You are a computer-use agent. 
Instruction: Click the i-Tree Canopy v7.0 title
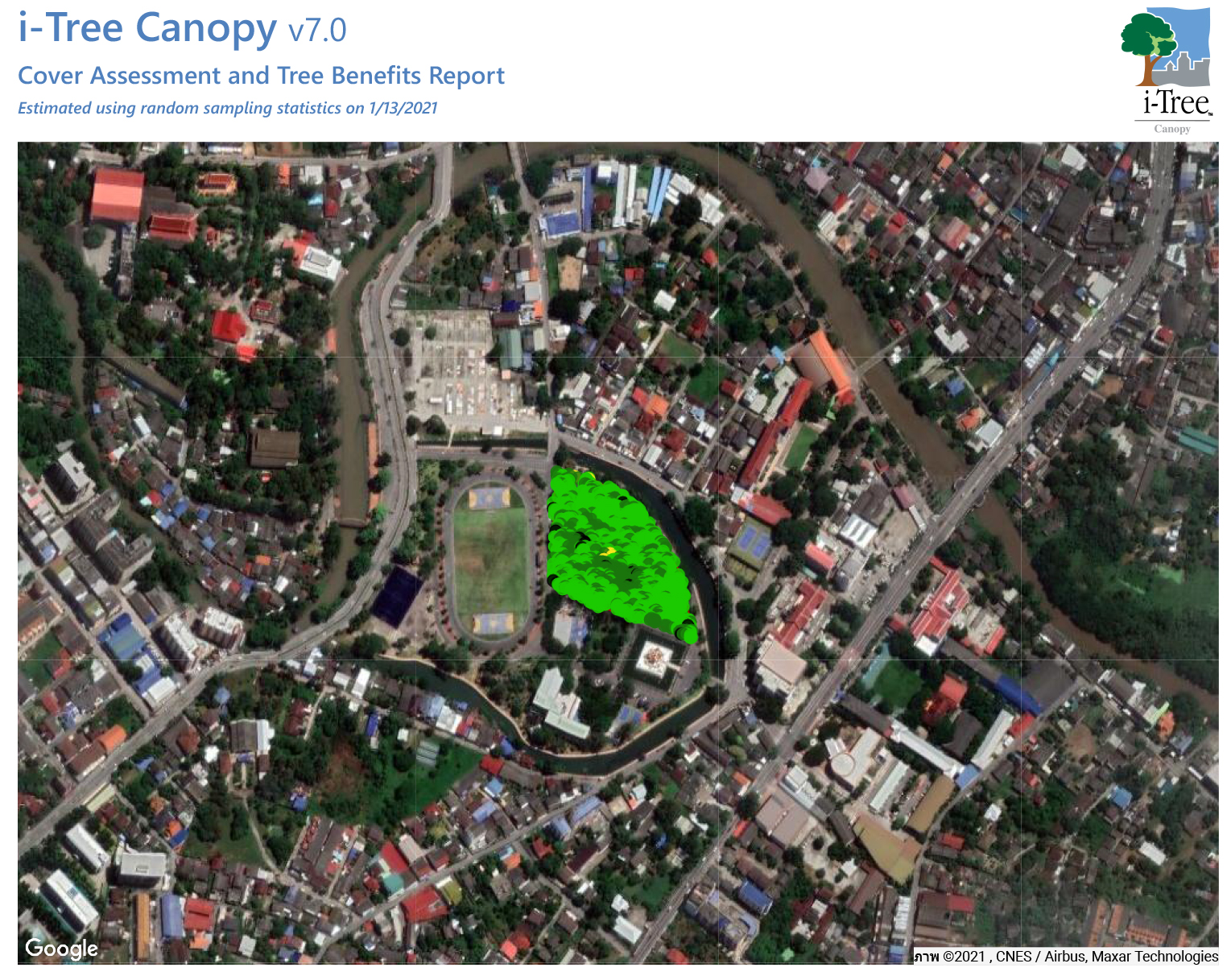click(x=182, y=28)
